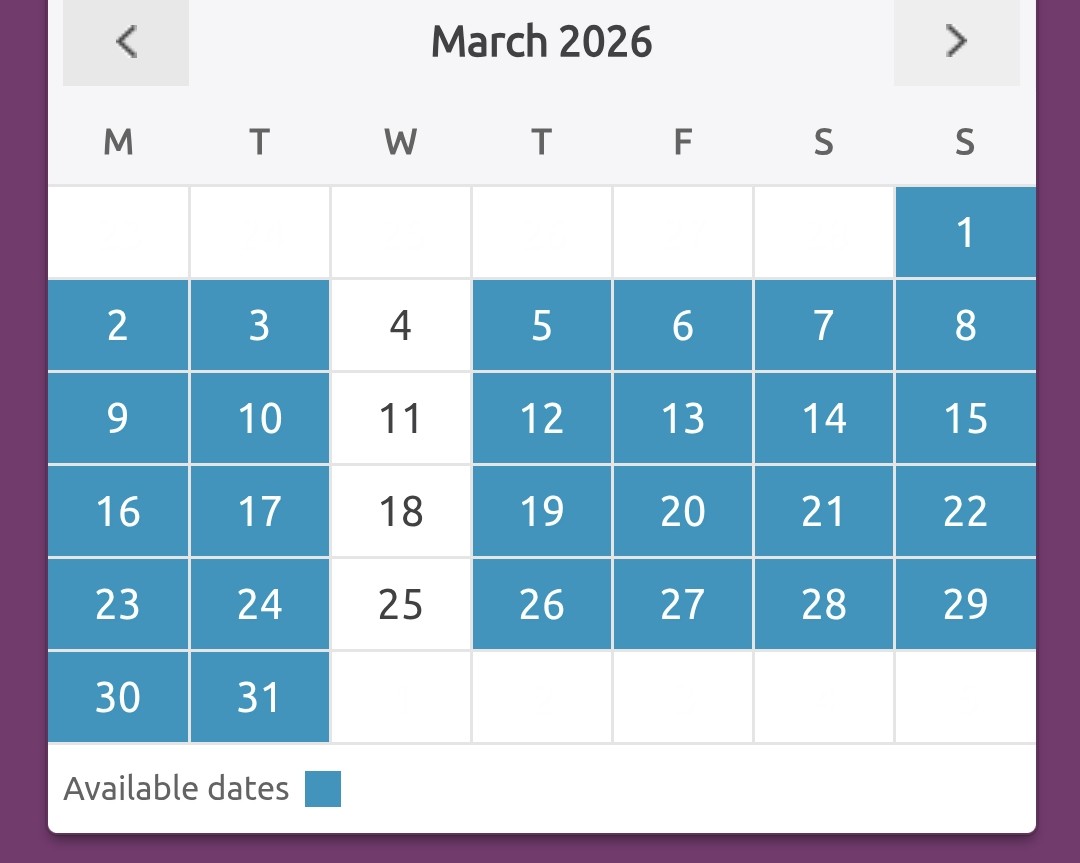This screenshot has width=1080, height=863.
Task: Advance to next month arrow
Action: click(957, 42)
